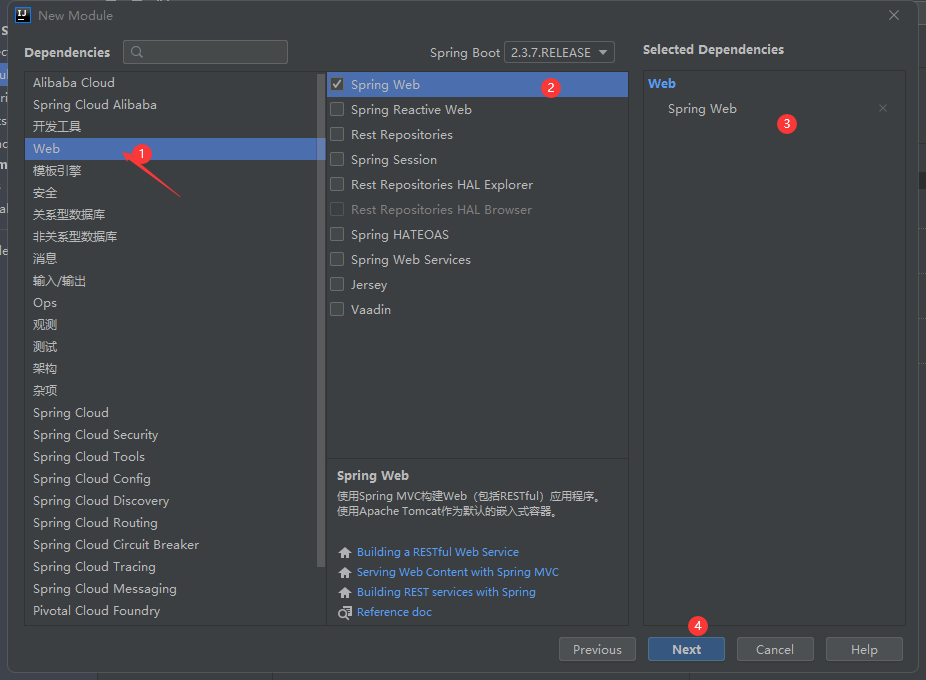926x680 pixels.
Task: Go back with the Previous button
Action: [x=597, y=649]
